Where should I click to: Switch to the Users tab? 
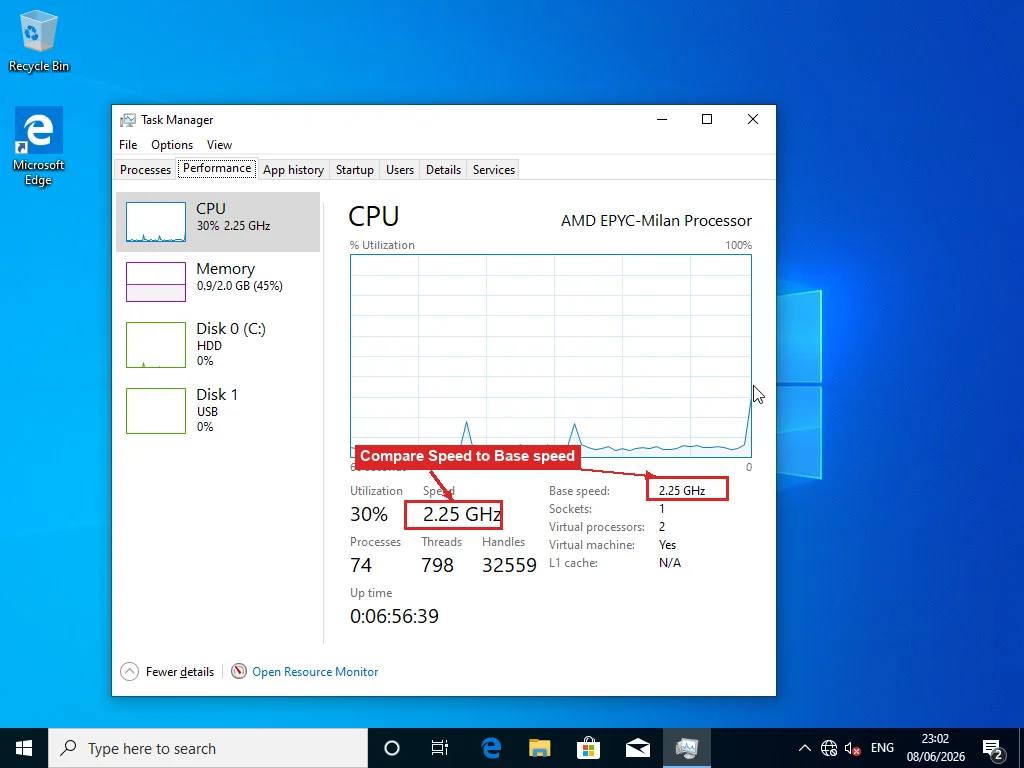[x=400, y=170]
